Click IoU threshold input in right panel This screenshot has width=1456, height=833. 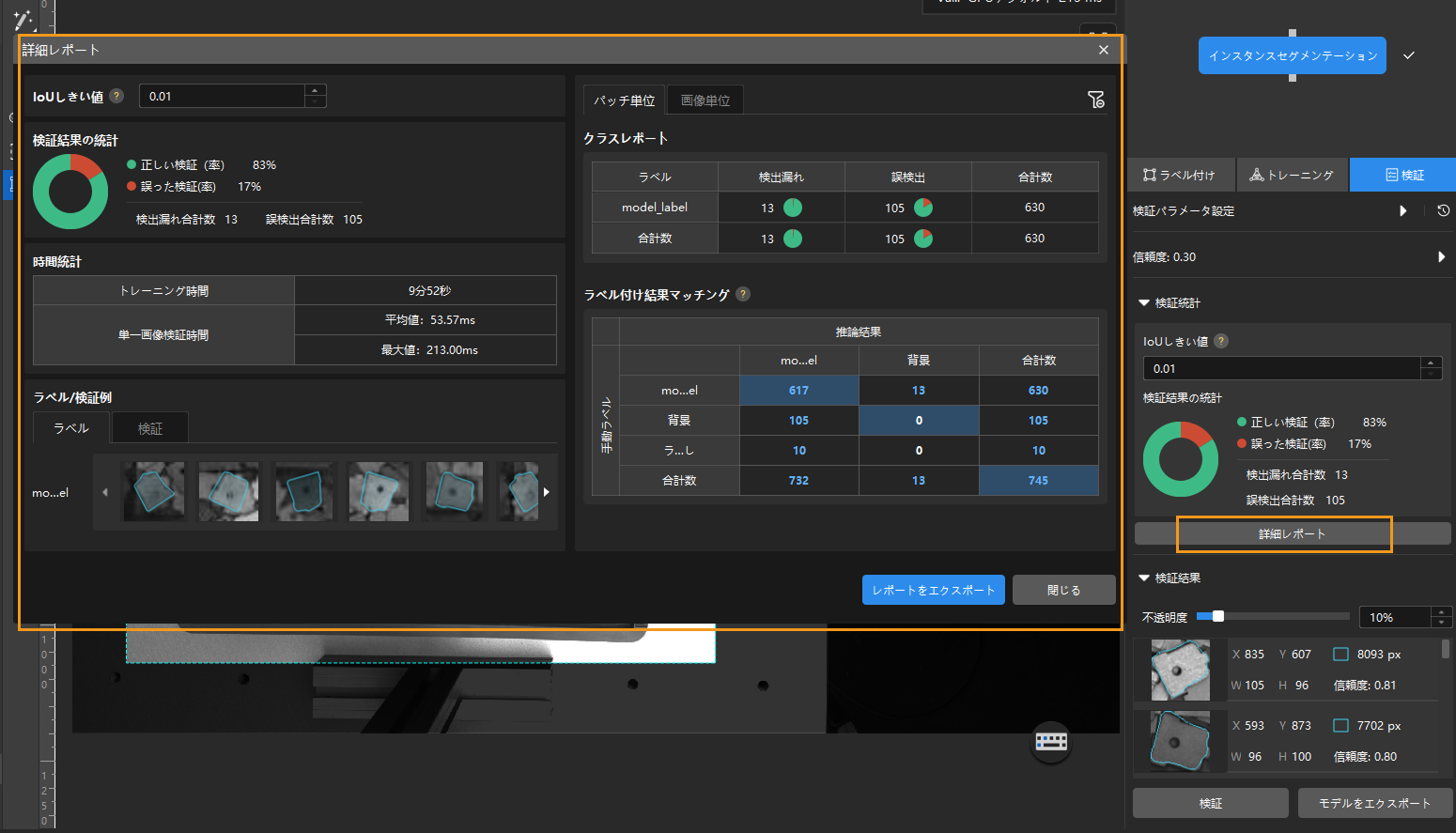pyautogui.click(x=1281, y=368)
